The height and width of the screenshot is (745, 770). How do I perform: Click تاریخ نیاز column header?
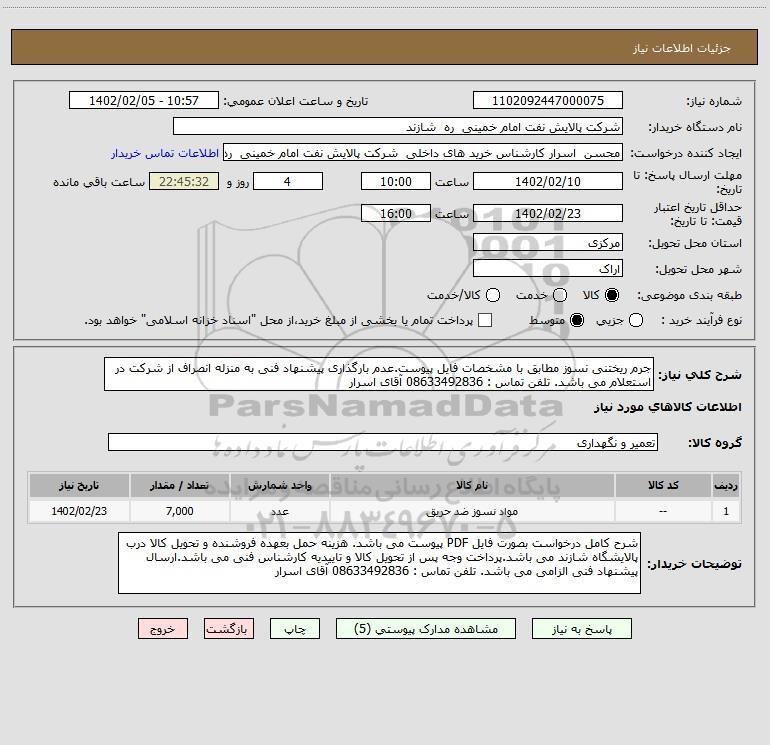click(x=79, y=486)
